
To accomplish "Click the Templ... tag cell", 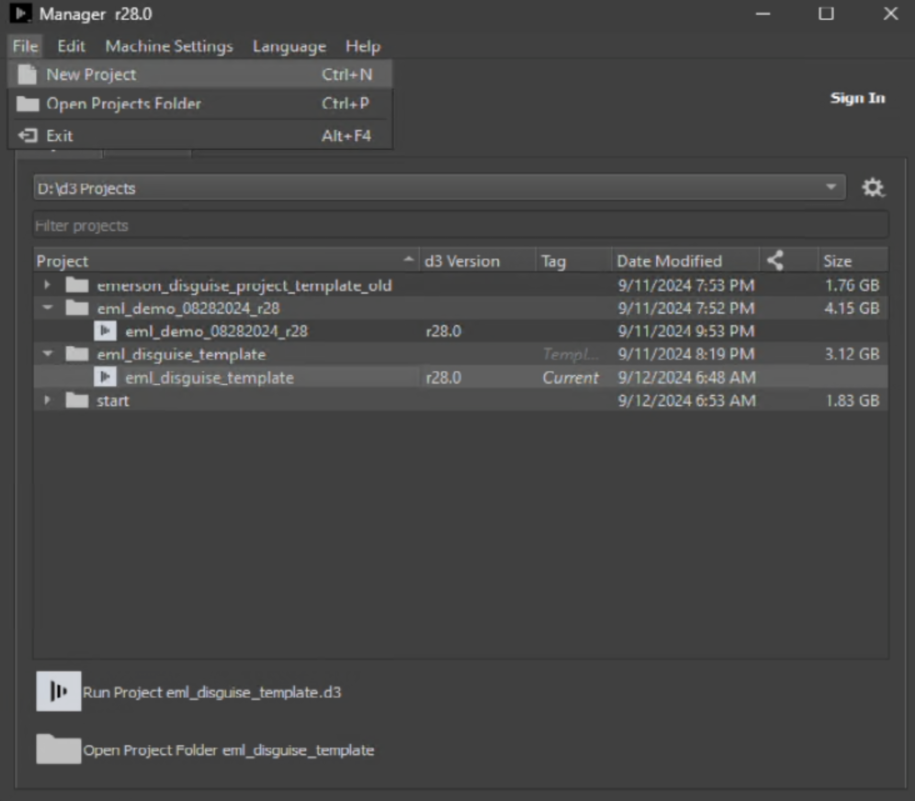I will [x=570, y=354].
